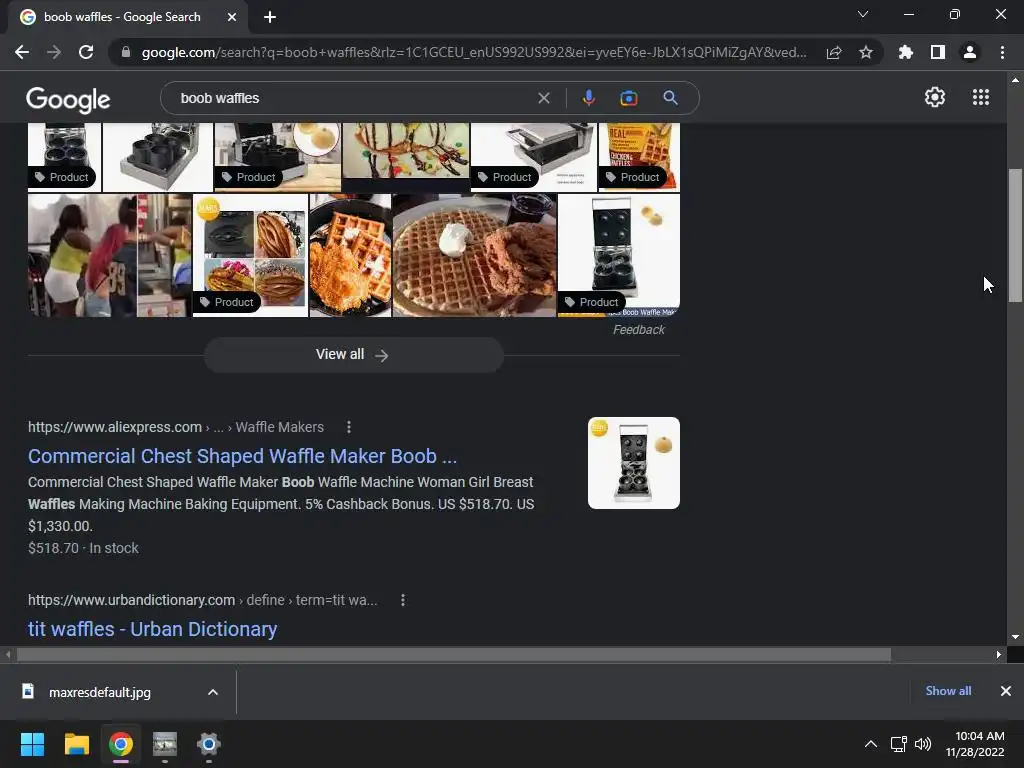Expand maxresdefault.jpg download options

[213, 692]
